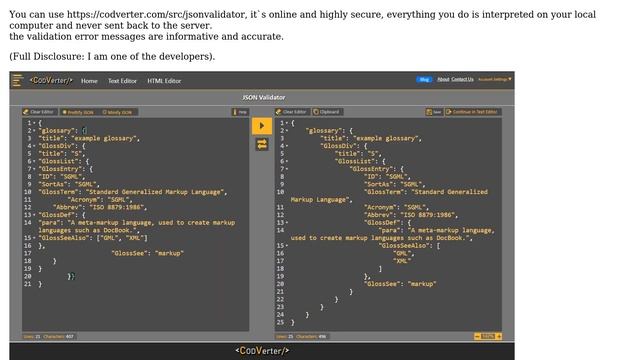This screenshot has width=640, height=360.
Task: Collapse "GlossDiv" fold arrow on left line 4
Action: (x=34, y=146)
